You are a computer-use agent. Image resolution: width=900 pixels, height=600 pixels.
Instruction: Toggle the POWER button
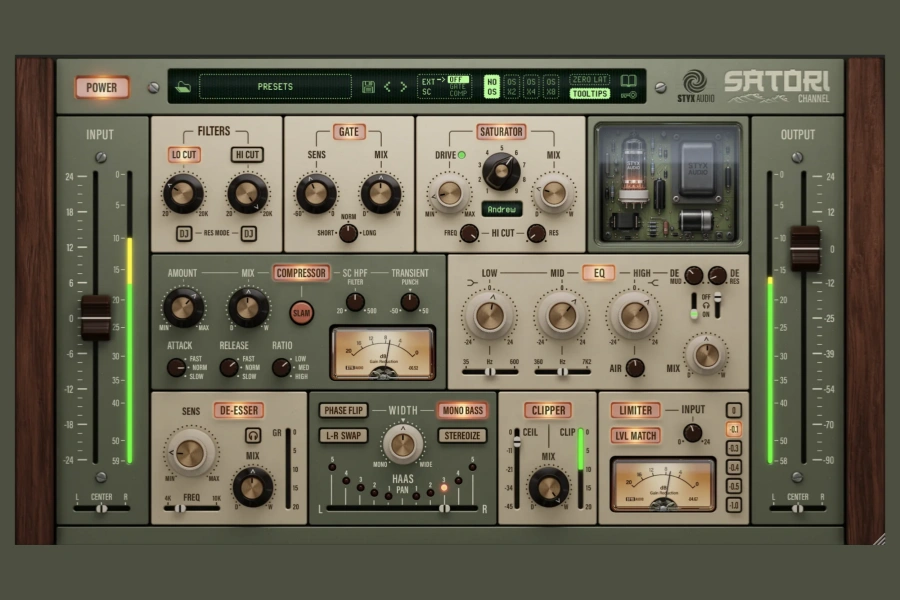(102, 87)
